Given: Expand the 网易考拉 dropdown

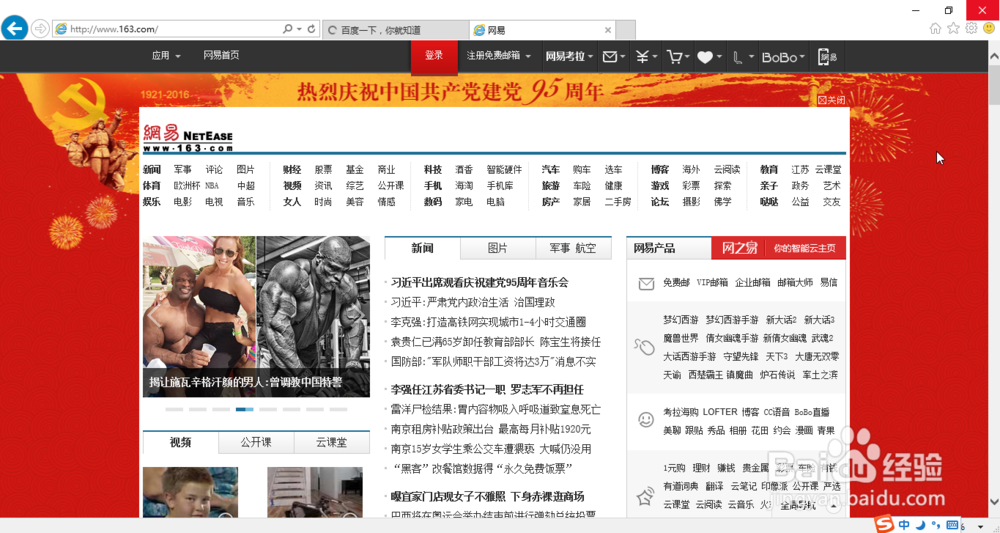Looking at the screenshot, I should tap(569, 56).
